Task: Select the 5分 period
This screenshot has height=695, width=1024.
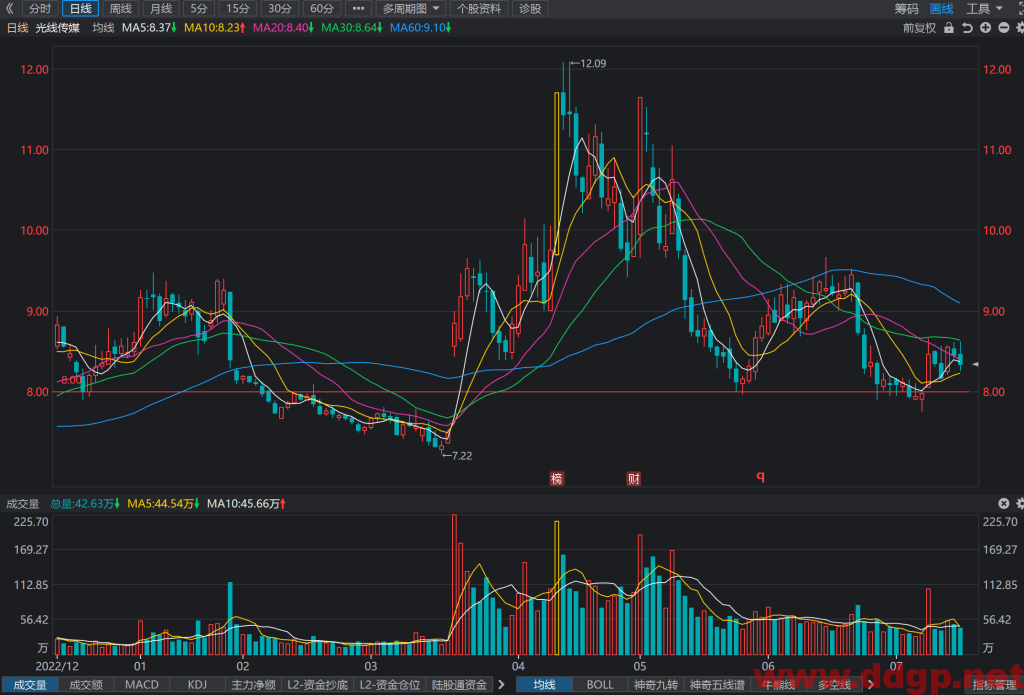Action: 198,8
